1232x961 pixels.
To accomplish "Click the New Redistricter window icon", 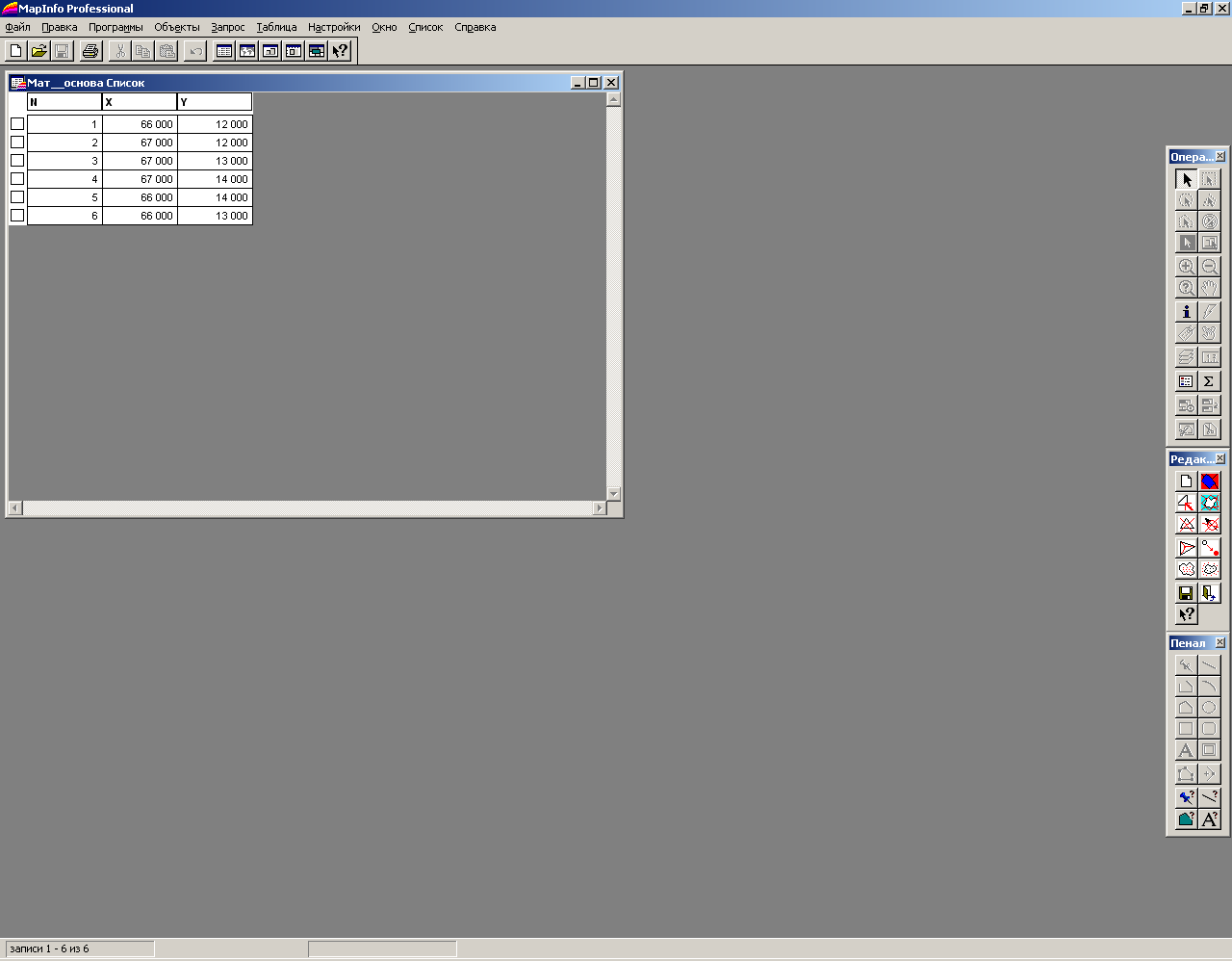I will (317, 51).
